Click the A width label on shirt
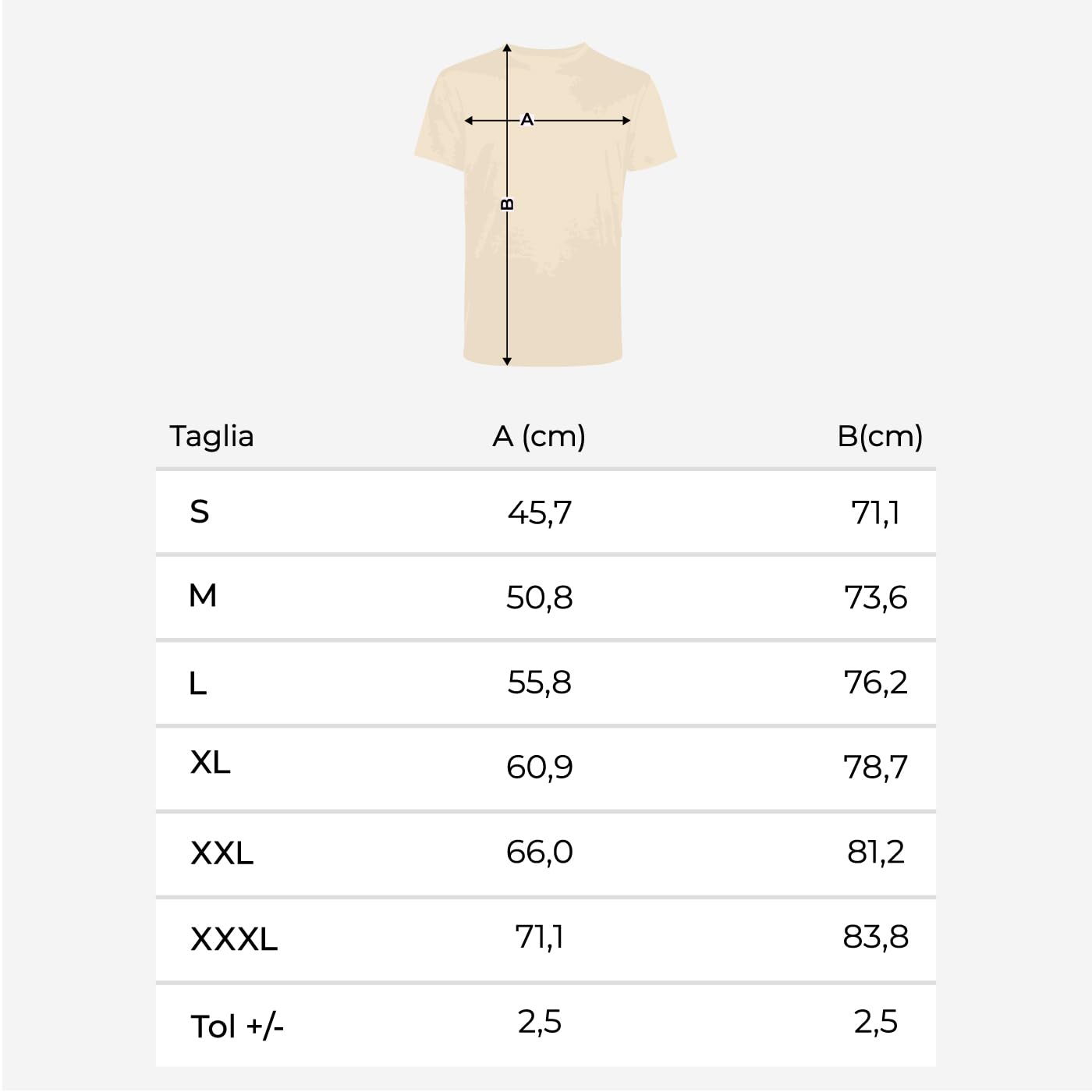1092x1092 pixels. tap(527, 119)
